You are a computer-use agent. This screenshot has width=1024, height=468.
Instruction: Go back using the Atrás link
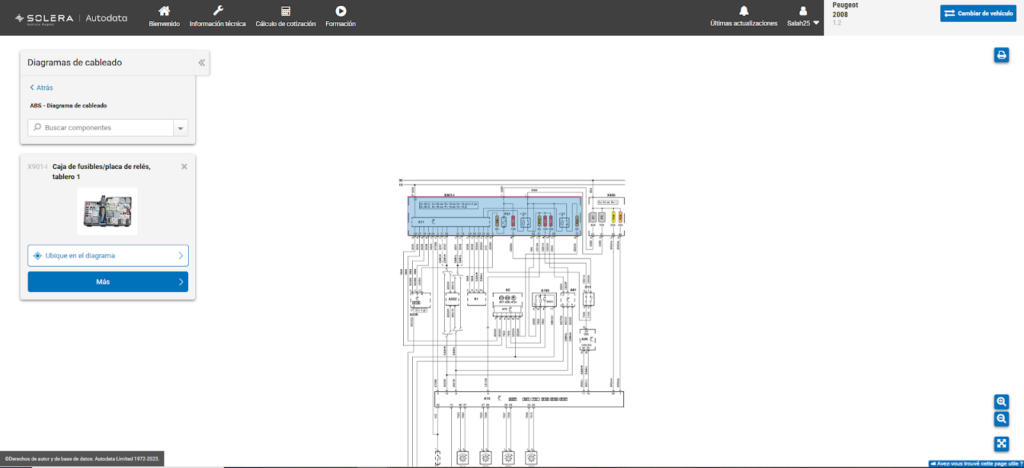point(41,88)
